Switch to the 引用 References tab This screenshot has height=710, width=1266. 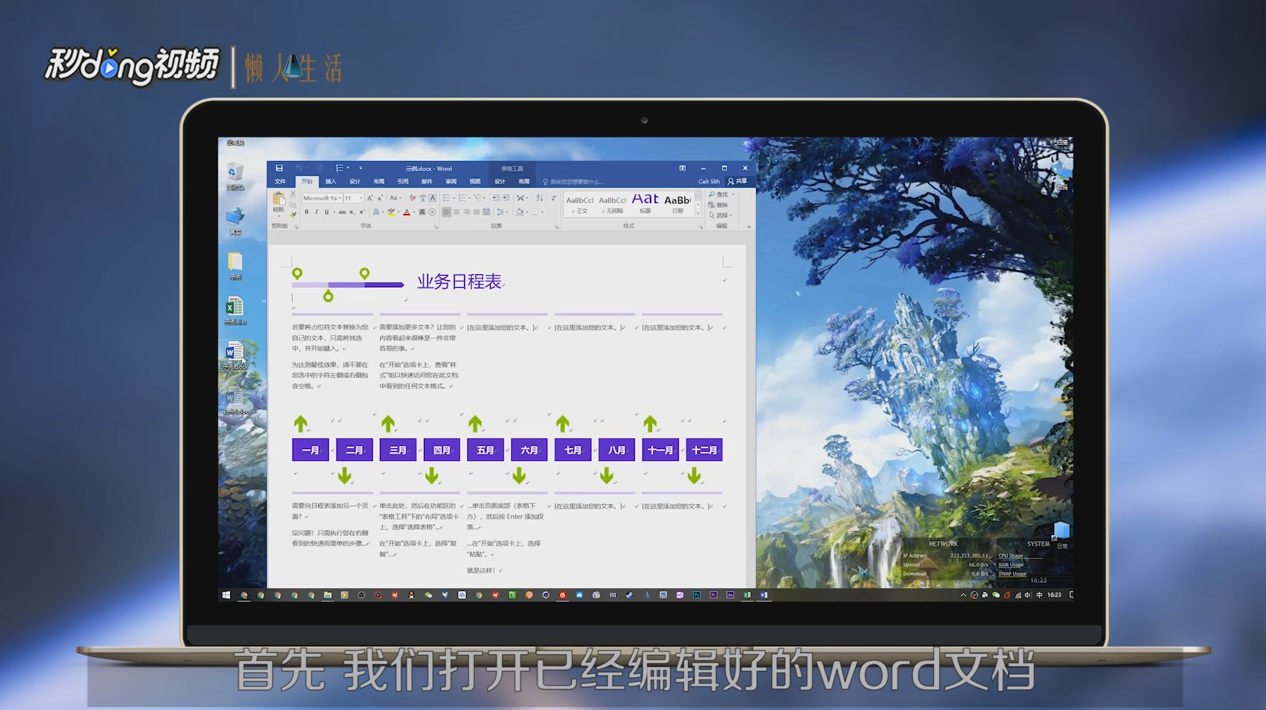coord(403,181)
